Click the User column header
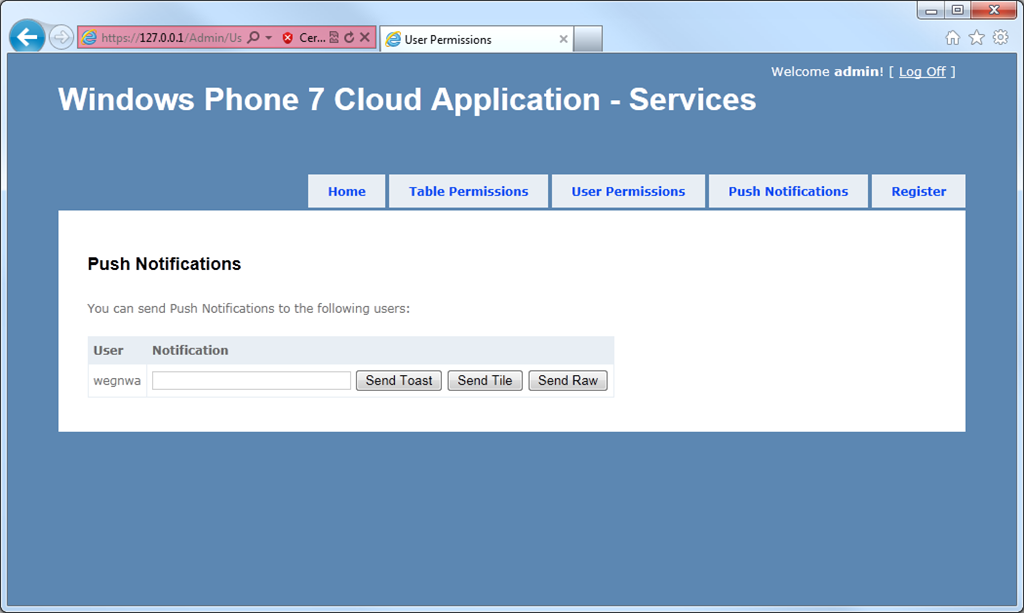This screenshot has width=1024, height=613. (x=108, y=351)
